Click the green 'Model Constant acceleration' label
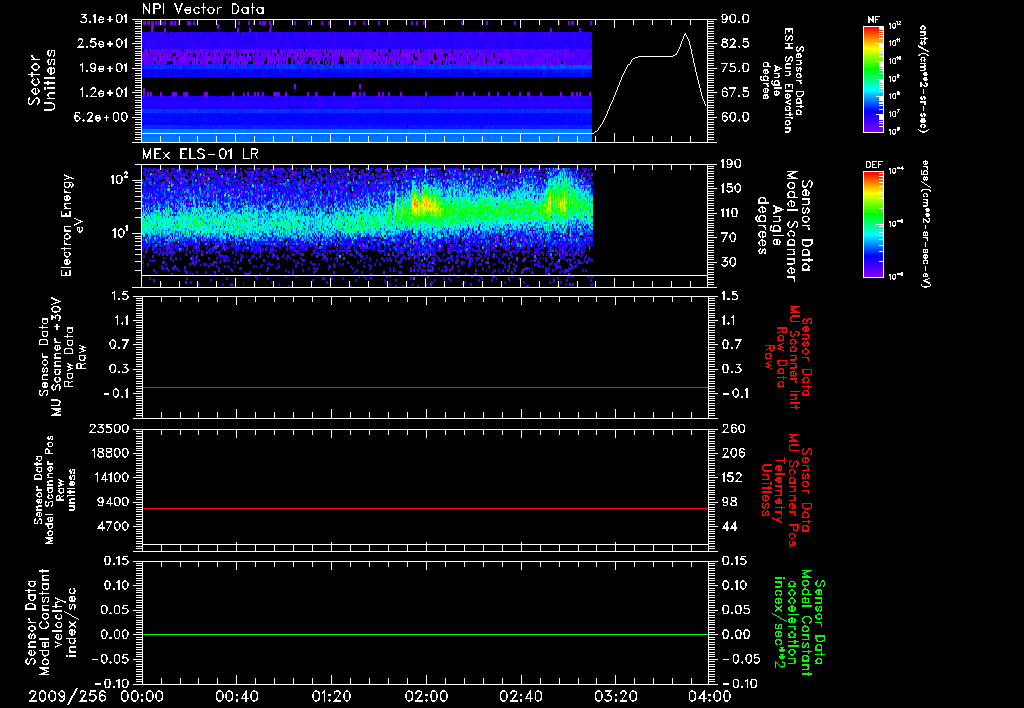 pos(799,624)
